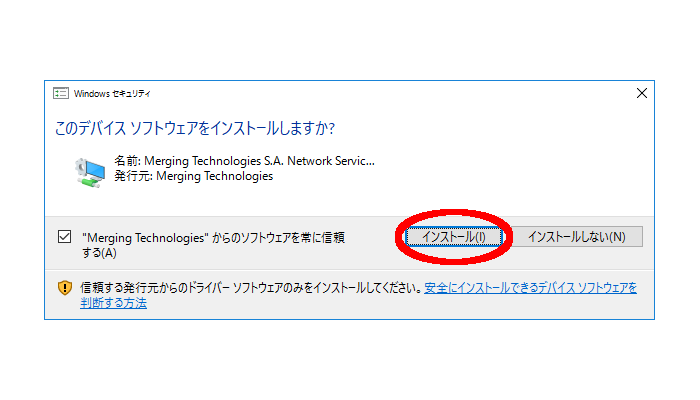Viewport: 700px width, 400px height.
Task: Select the 名前: Merging Technologies S.A. Network text
Action: click(x=244, y=161)
